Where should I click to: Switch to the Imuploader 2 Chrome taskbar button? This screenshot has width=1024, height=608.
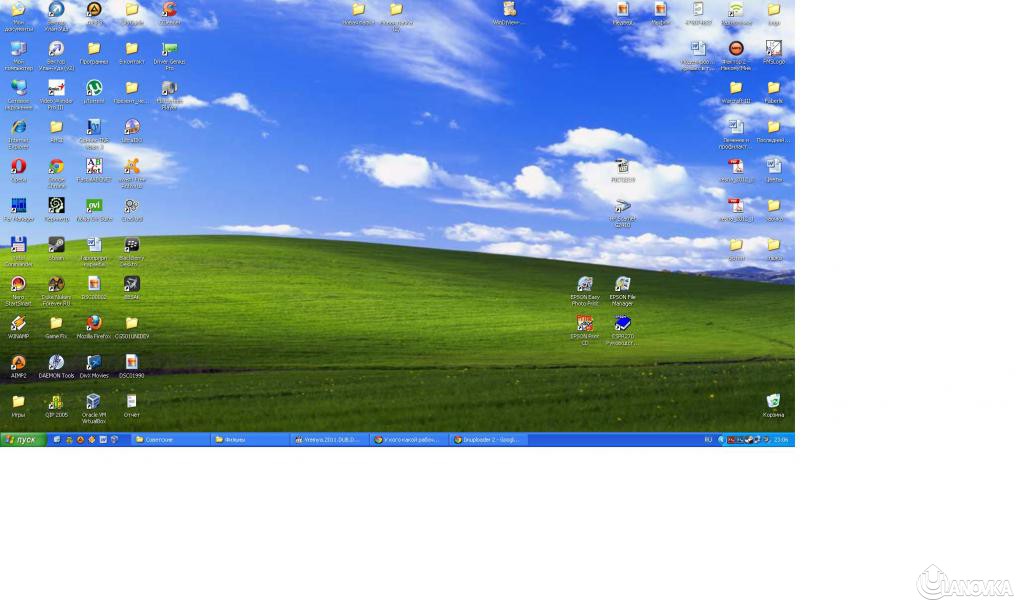coord(488,440)
